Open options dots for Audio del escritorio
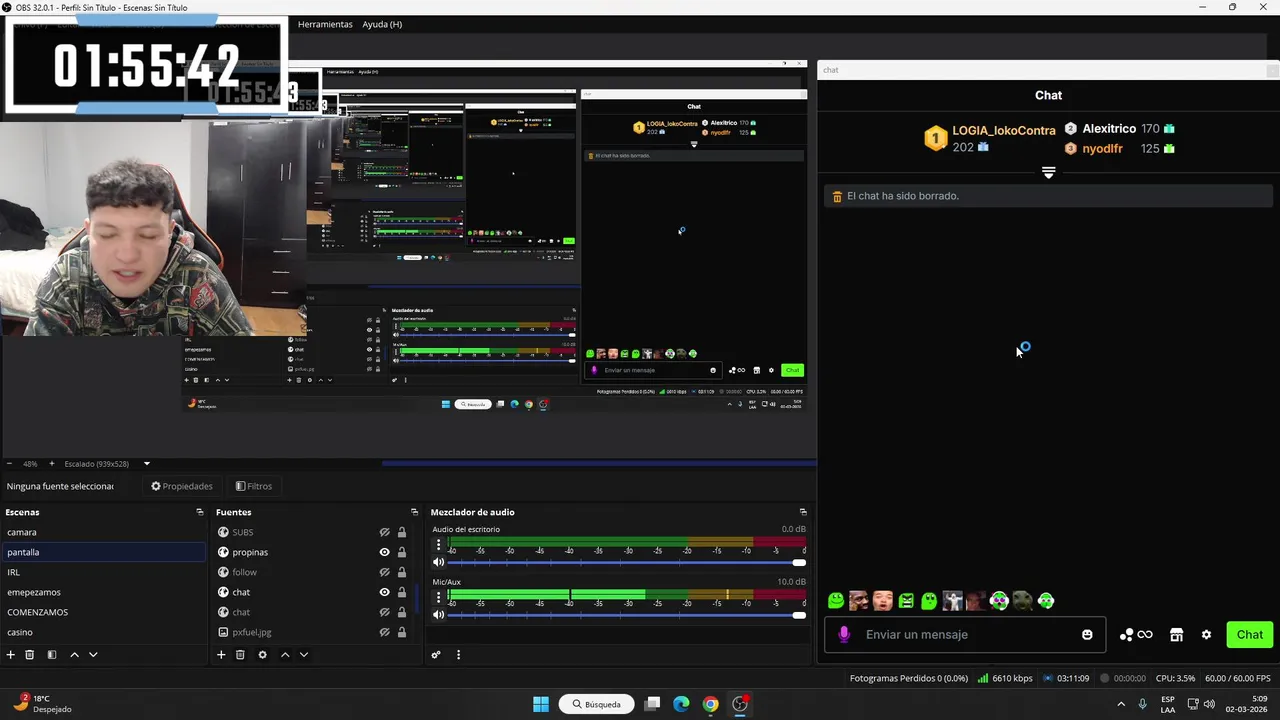This screenshot has height=720, width=1280. coord(438,545)
